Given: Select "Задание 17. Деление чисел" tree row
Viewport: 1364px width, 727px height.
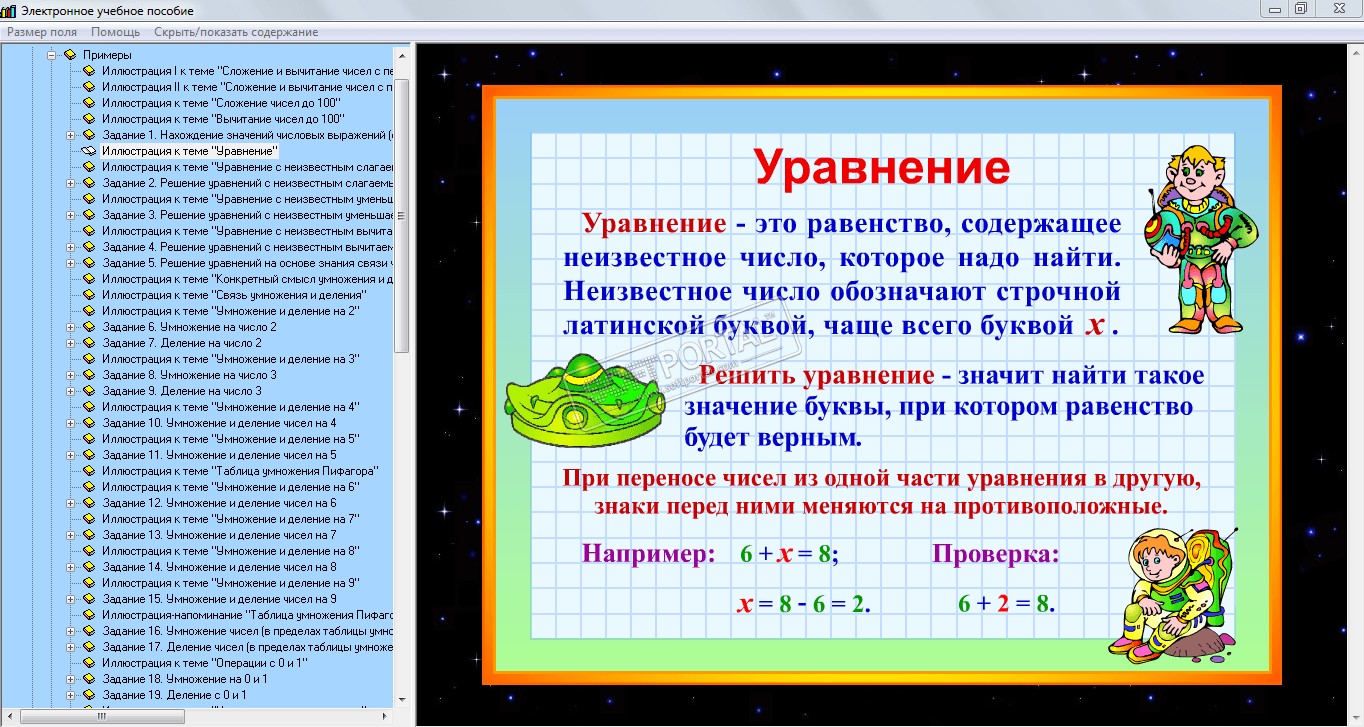Looking at the screenshot, I should point(248,647).
